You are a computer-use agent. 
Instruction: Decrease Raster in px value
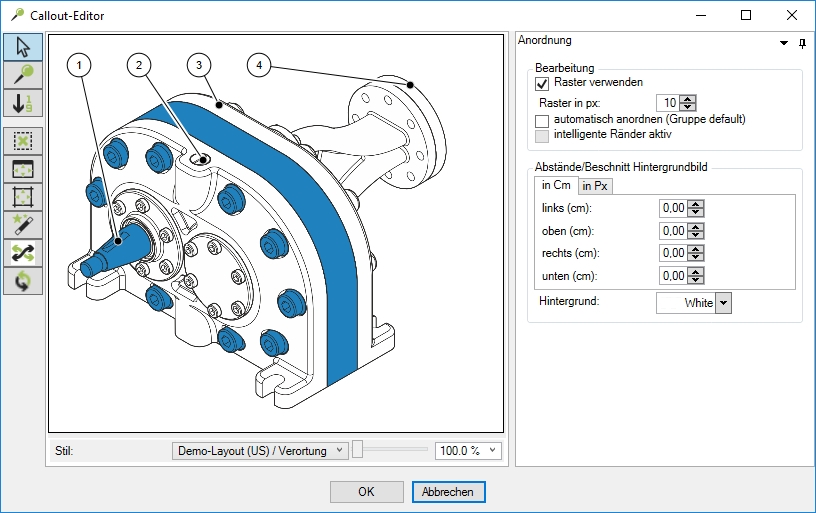[688, 107]
